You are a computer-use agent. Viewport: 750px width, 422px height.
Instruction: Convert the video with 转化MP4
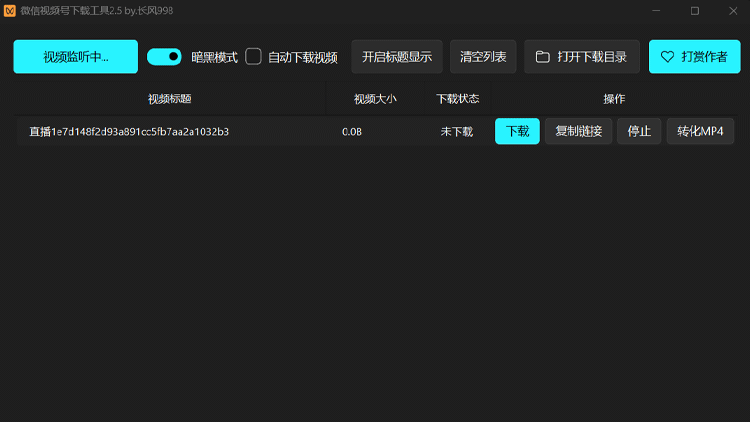700,131
